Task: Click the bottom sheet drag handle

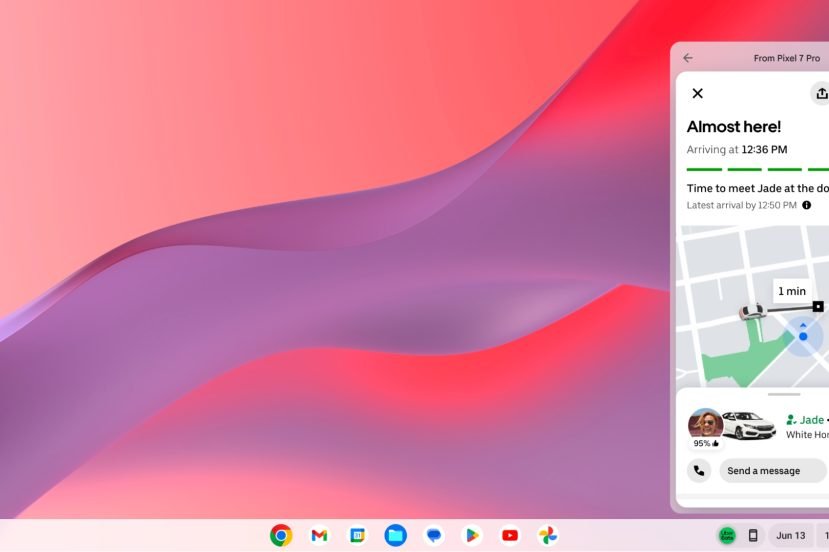Action: click(x=784, y=394)
